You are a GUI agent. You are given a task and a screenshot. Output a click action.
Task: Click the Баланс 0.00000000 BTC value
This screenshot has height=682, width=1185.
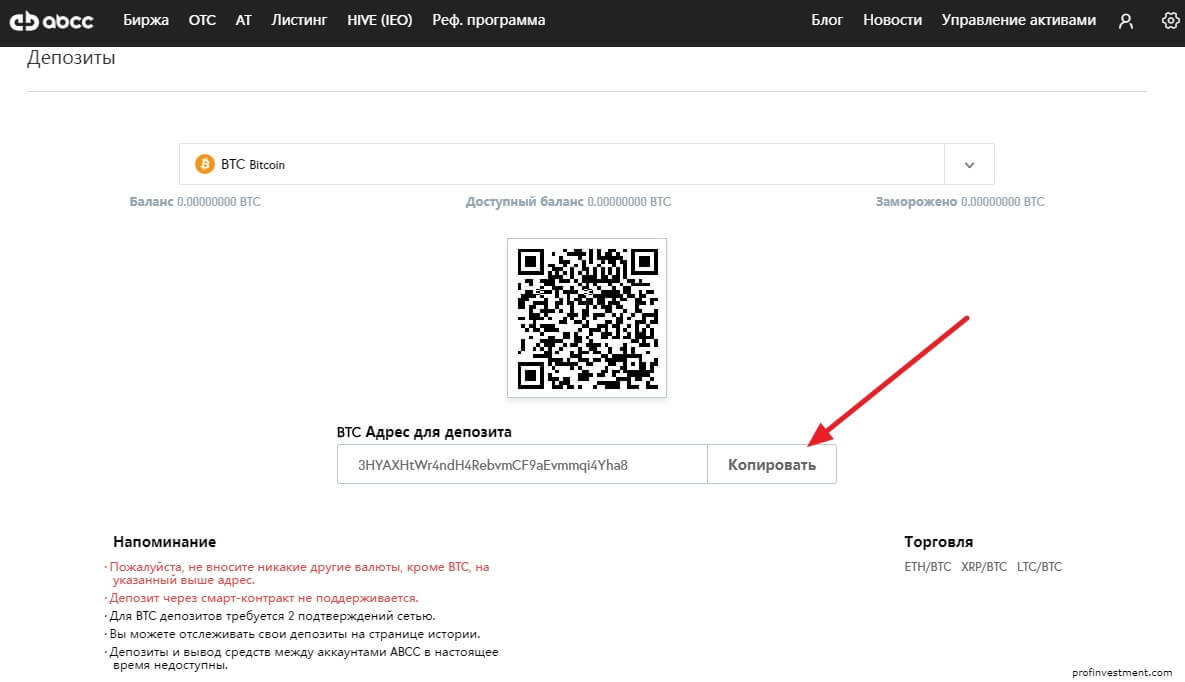coord(195,202)
